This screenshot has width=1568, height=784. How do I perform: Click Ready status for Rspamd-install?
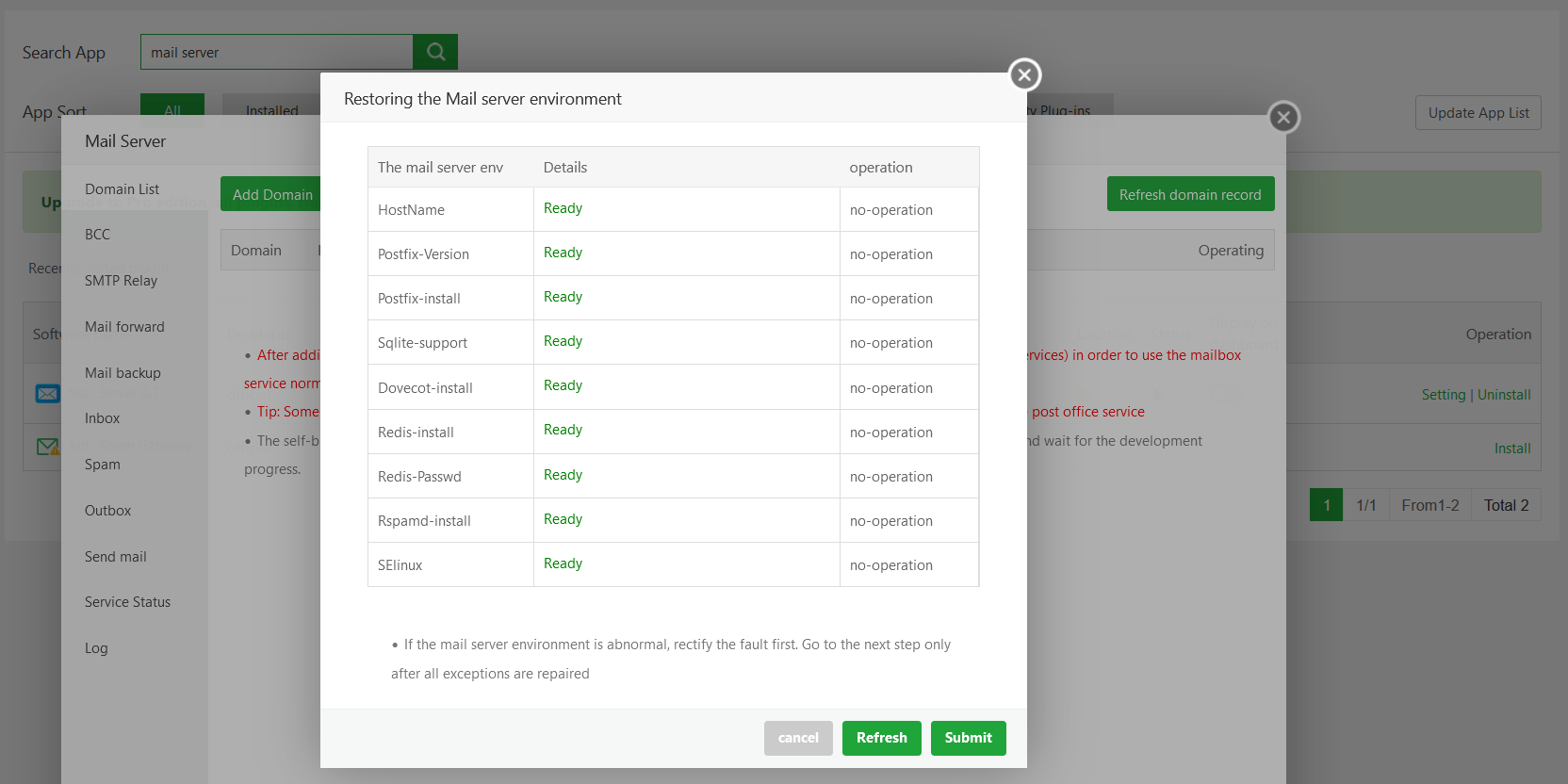pos(563,519)
